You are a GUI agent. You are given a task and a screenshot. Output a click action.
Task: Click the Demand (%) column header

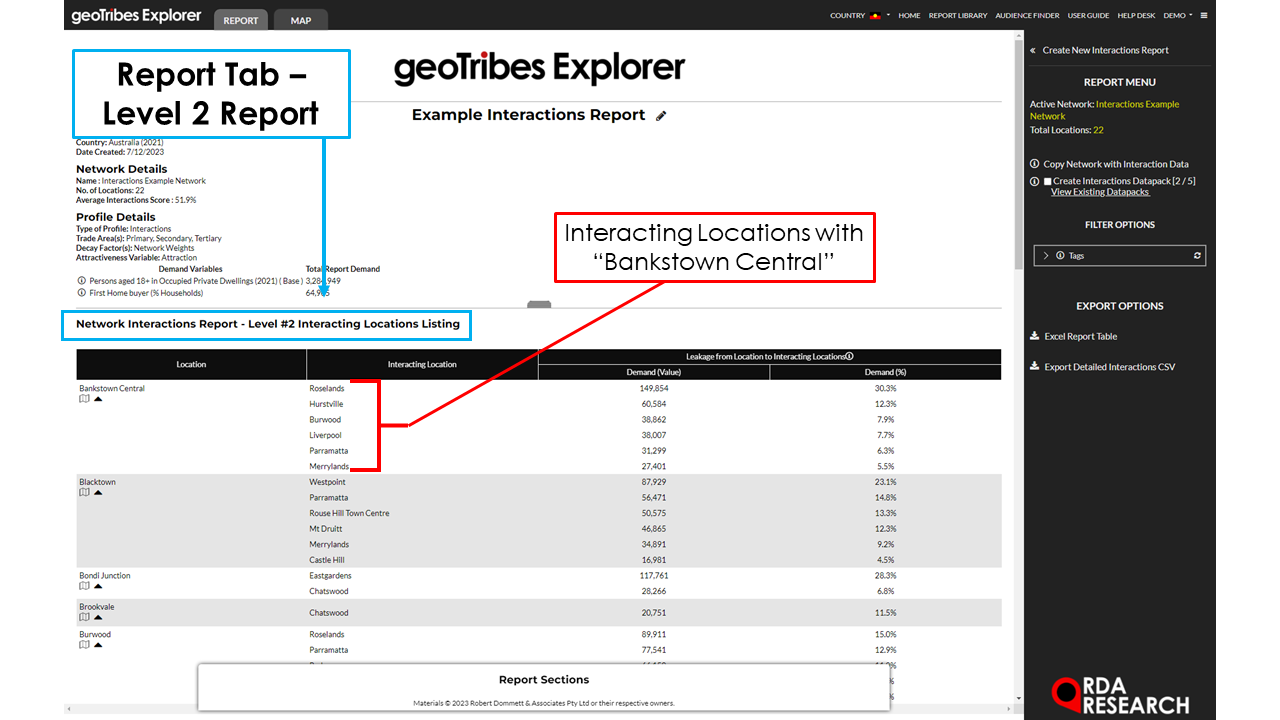pyautogui.click(x=885, y=372)
